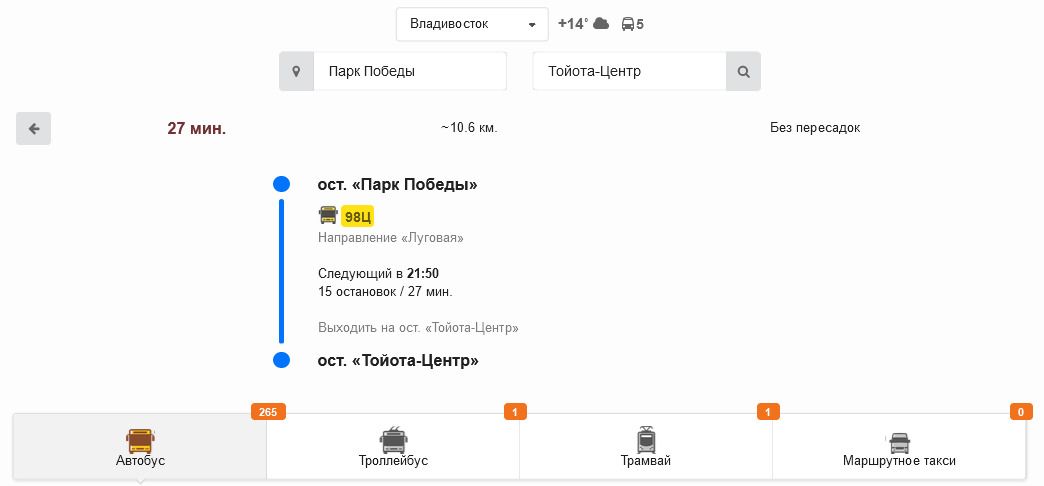Click the trolleybus icon
Screen dimensions: 1044x486
393,439
